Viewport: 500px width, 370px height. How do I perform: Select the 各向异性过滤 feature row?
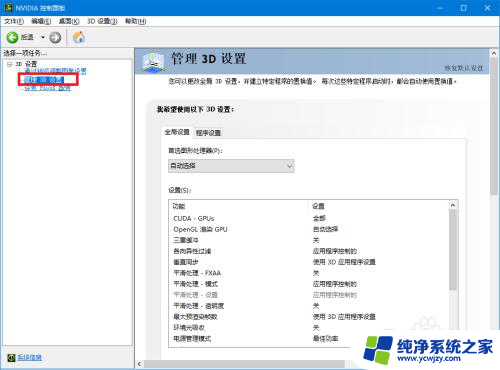click(309, 251)
